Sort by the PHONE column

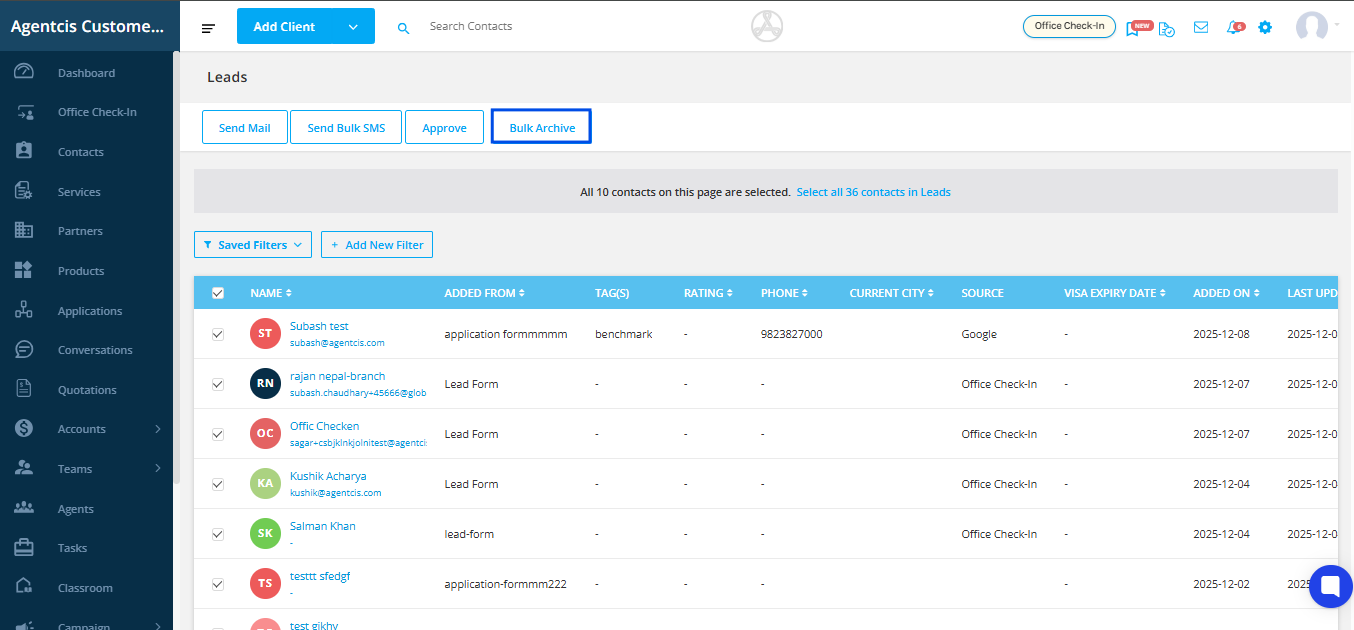pos(784,293)
